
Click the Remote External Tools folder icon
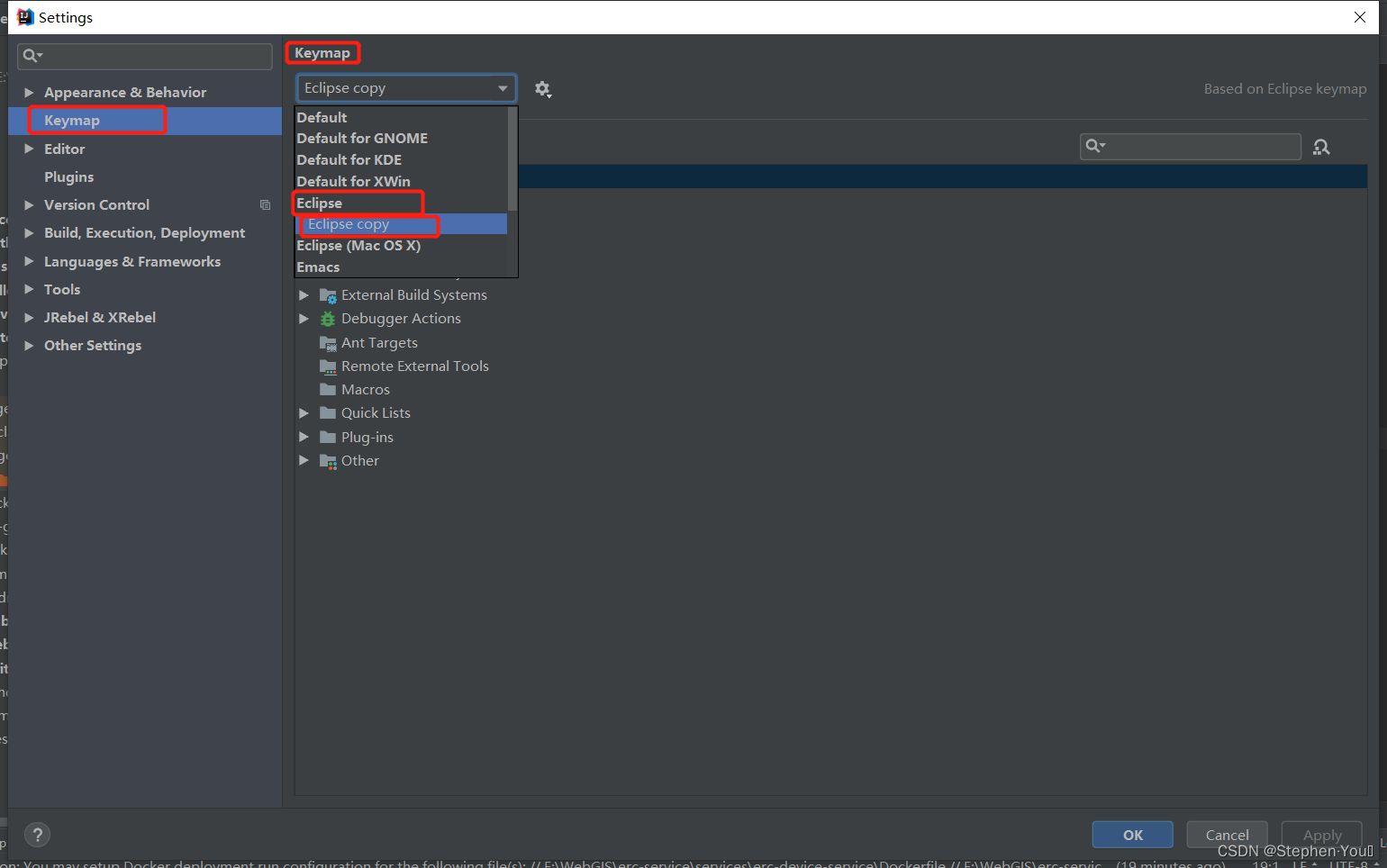coord(328,366)
